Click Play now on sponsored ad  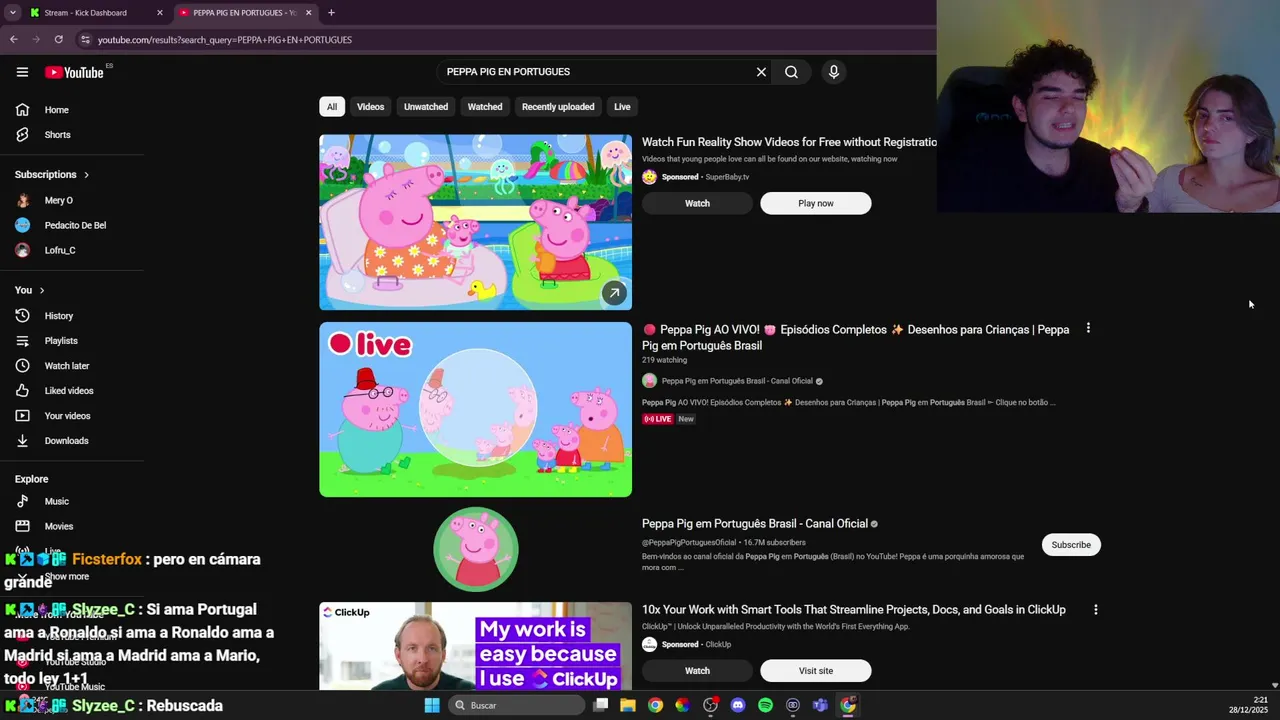tap(815, 203)
